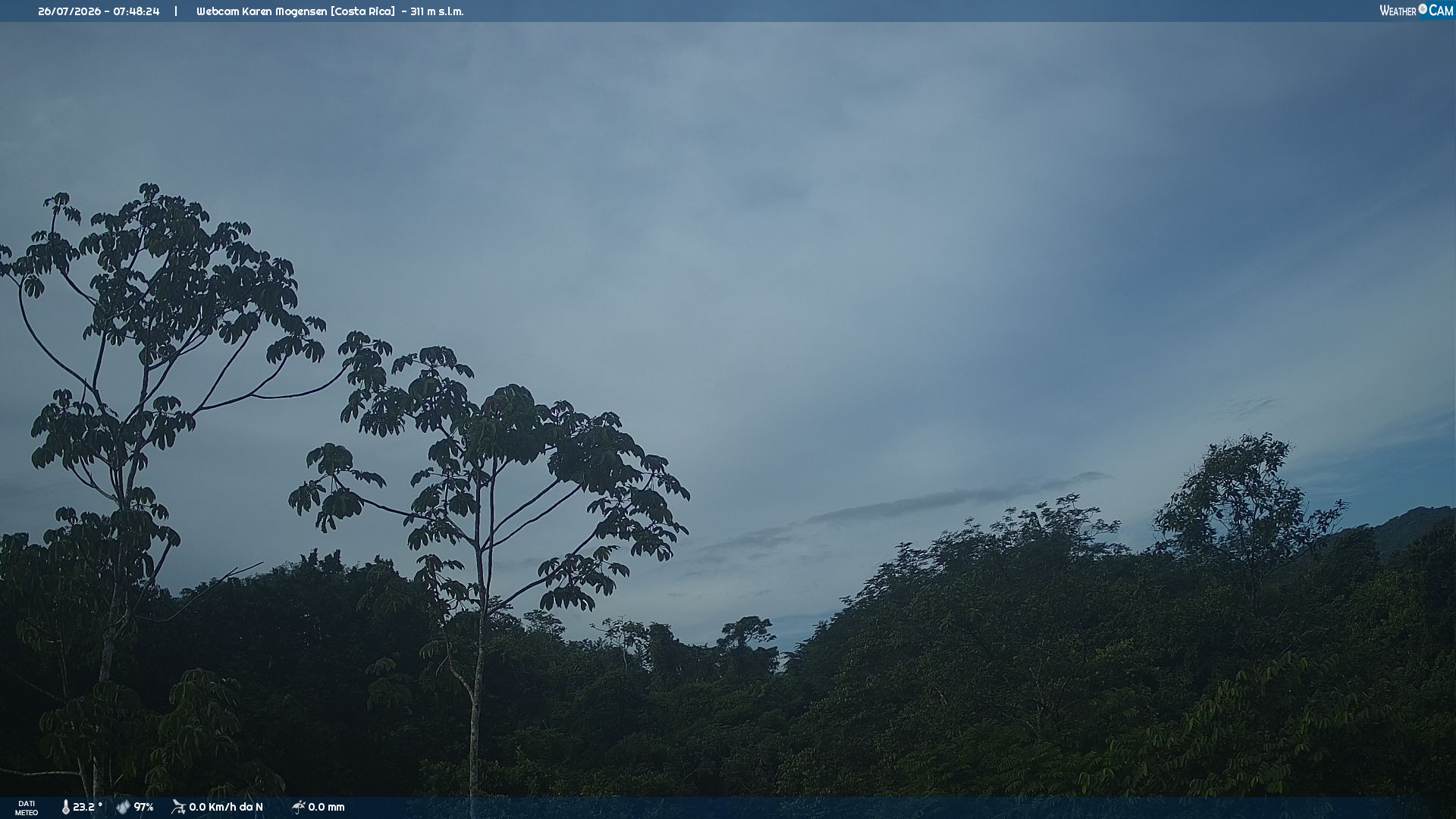1456x819 pixels.
Task: Click the WeatherCAM logo
Action: tap(1416, 11)
